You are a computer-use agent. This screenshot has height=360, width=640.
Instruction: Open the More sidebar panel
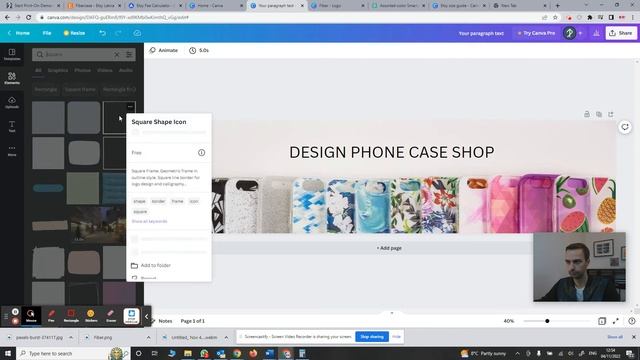pyautogui.click(x=12, y=150)
